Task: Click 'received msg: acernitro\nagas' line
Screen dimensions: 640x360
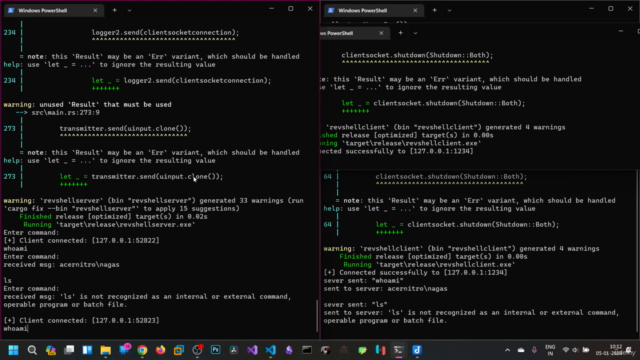Action: (61, 264)
